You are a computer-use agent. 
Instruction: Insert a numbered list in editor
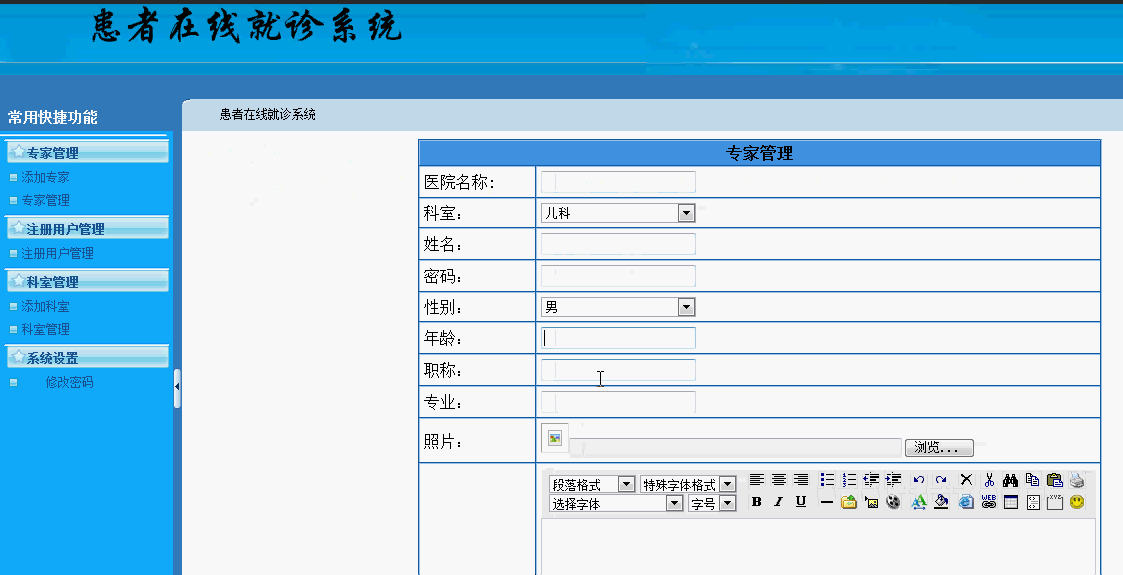[849, 480]
